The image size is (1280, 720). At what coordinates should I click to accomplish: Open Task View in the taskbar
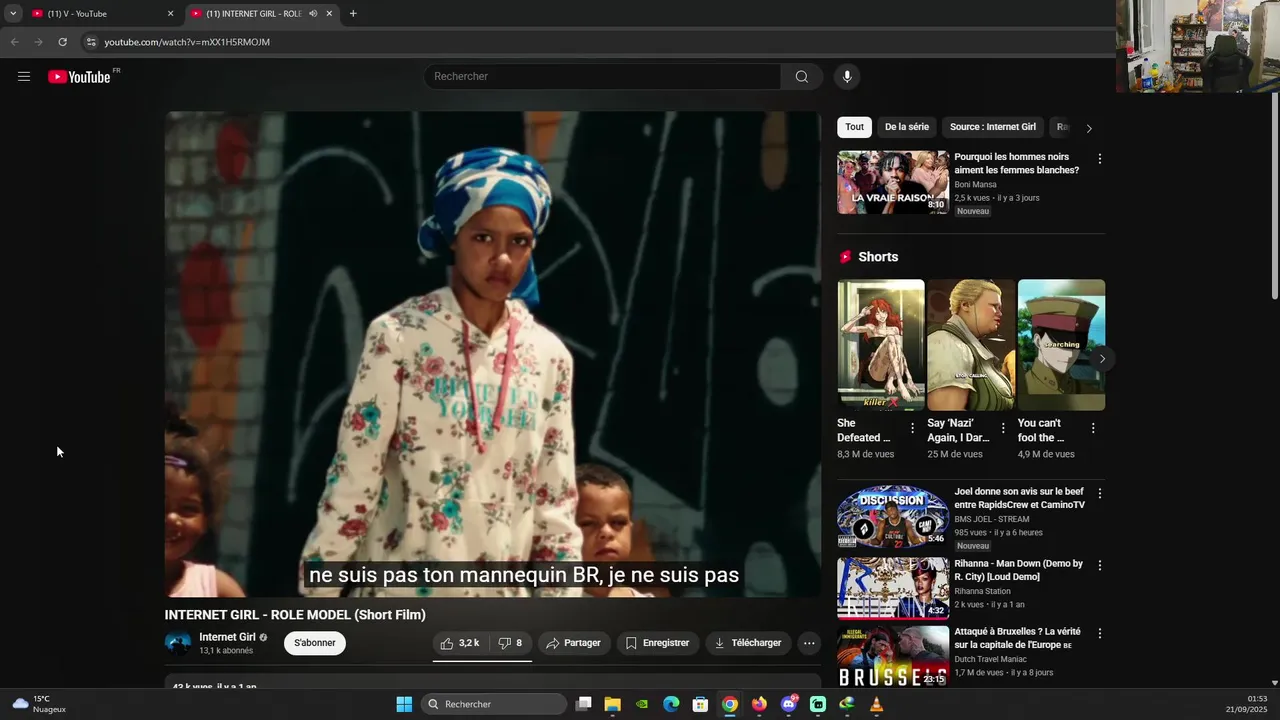584,704
